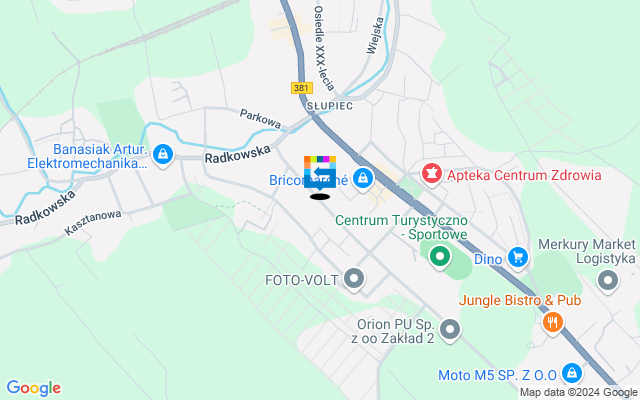Open the Google logo link

33,388
